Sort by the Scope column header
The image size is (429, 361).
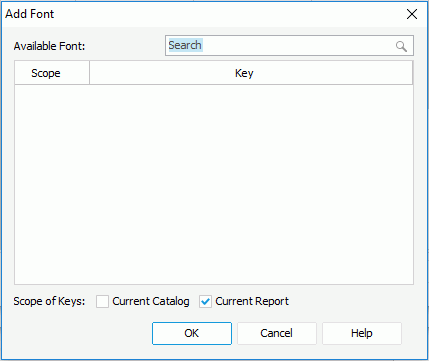coord(52,73)
